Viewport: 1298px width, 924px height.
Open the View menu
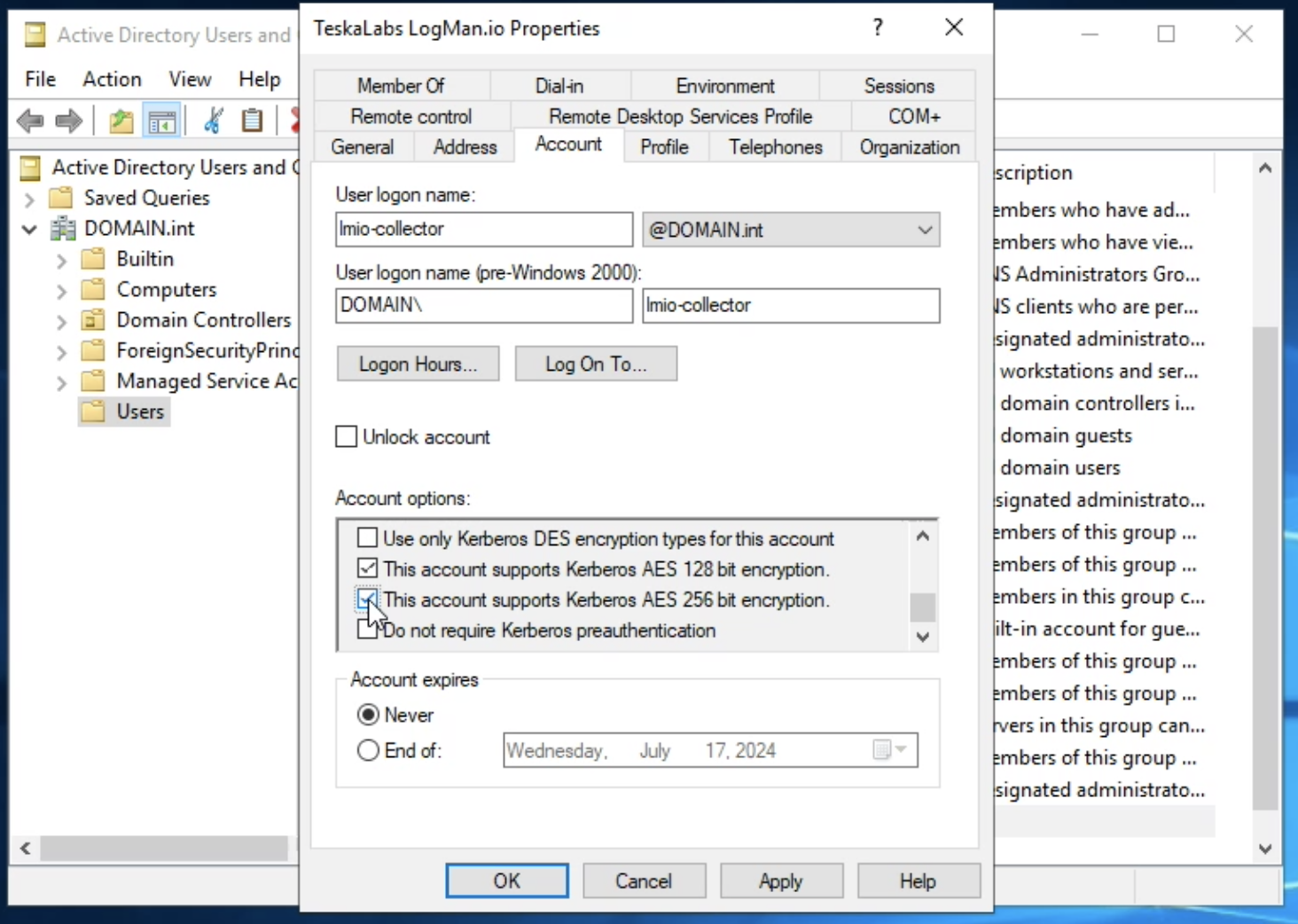click(x=190, y=79)
